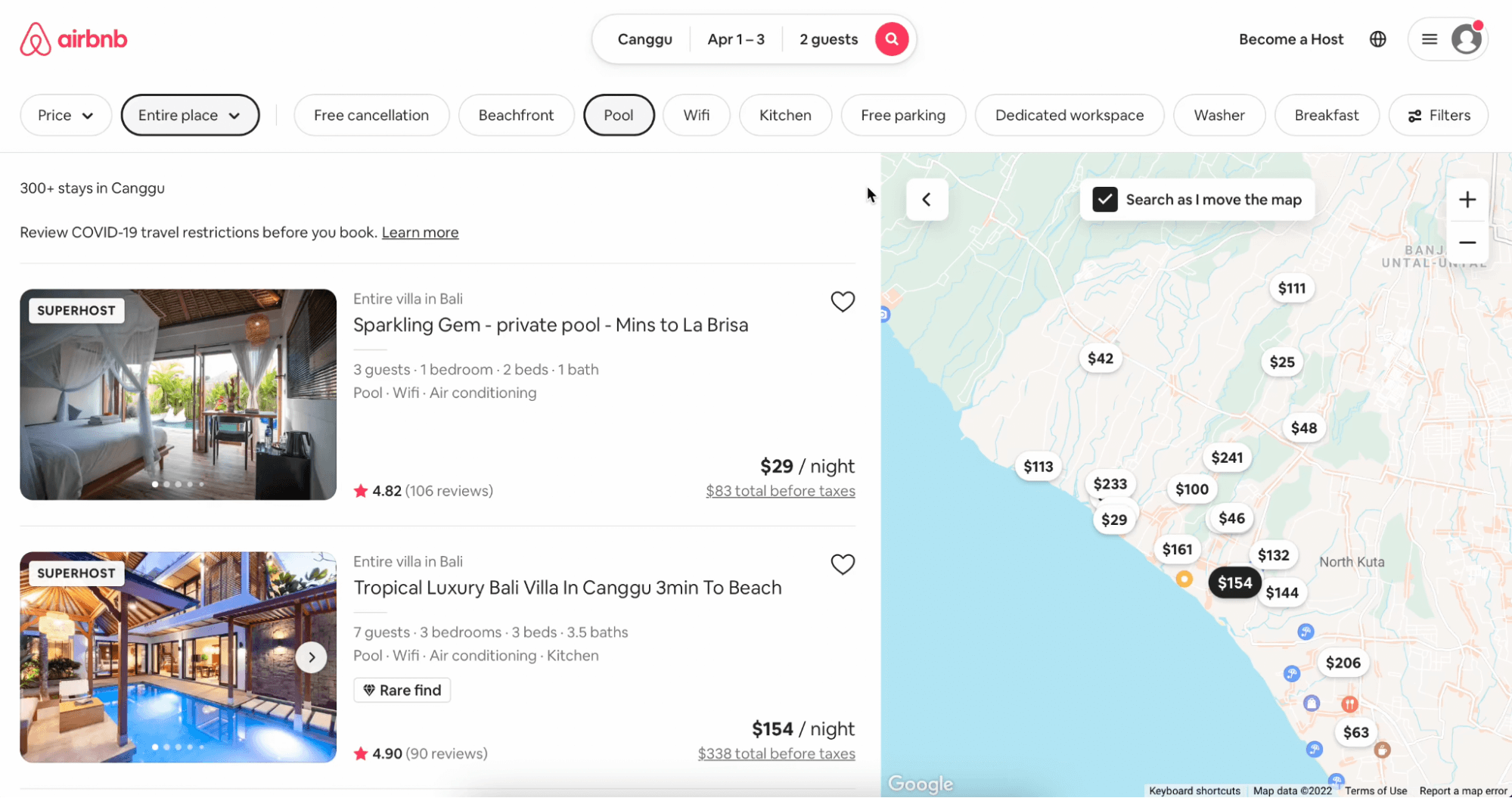Zoom out on the map
The width and height of the screenshot is (1512, 798).
point(1467,243)
